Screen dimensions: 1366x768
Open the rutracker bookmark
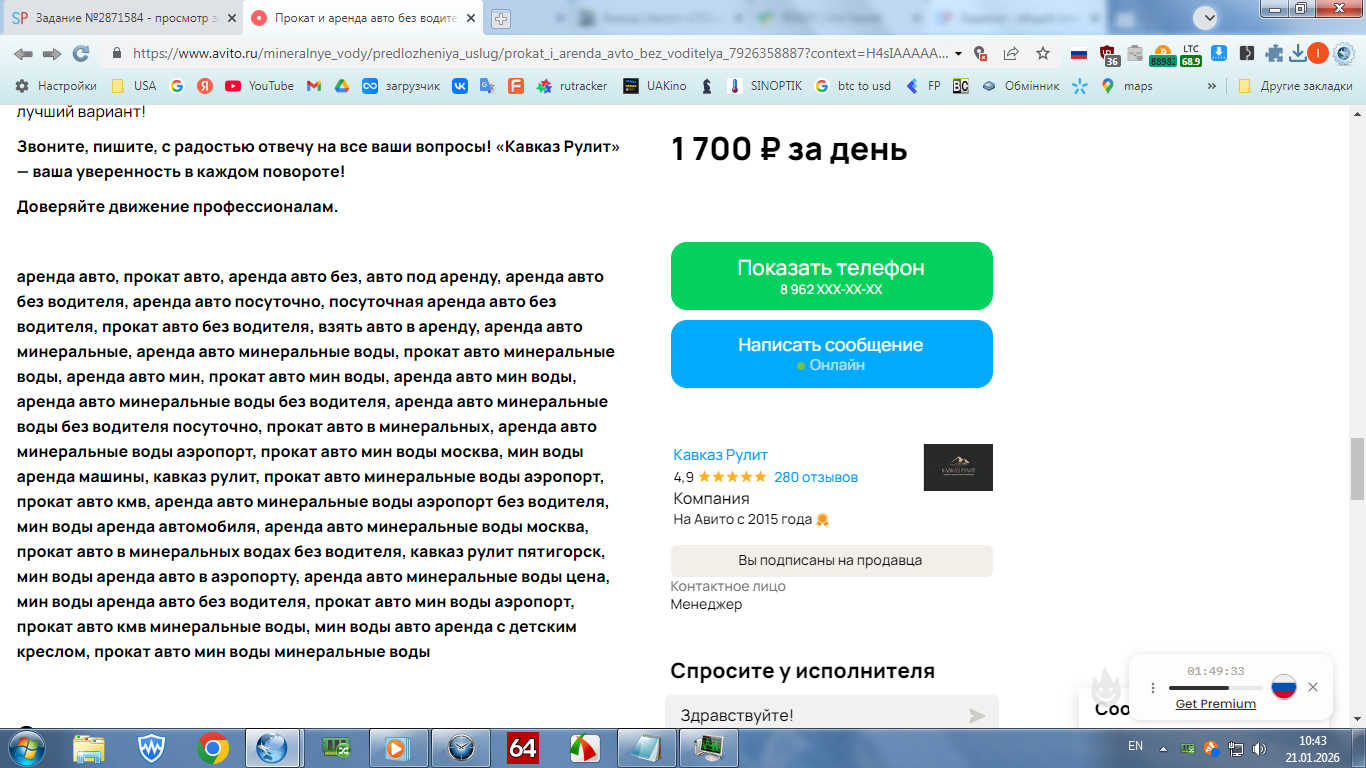click(x=572, y=86)
